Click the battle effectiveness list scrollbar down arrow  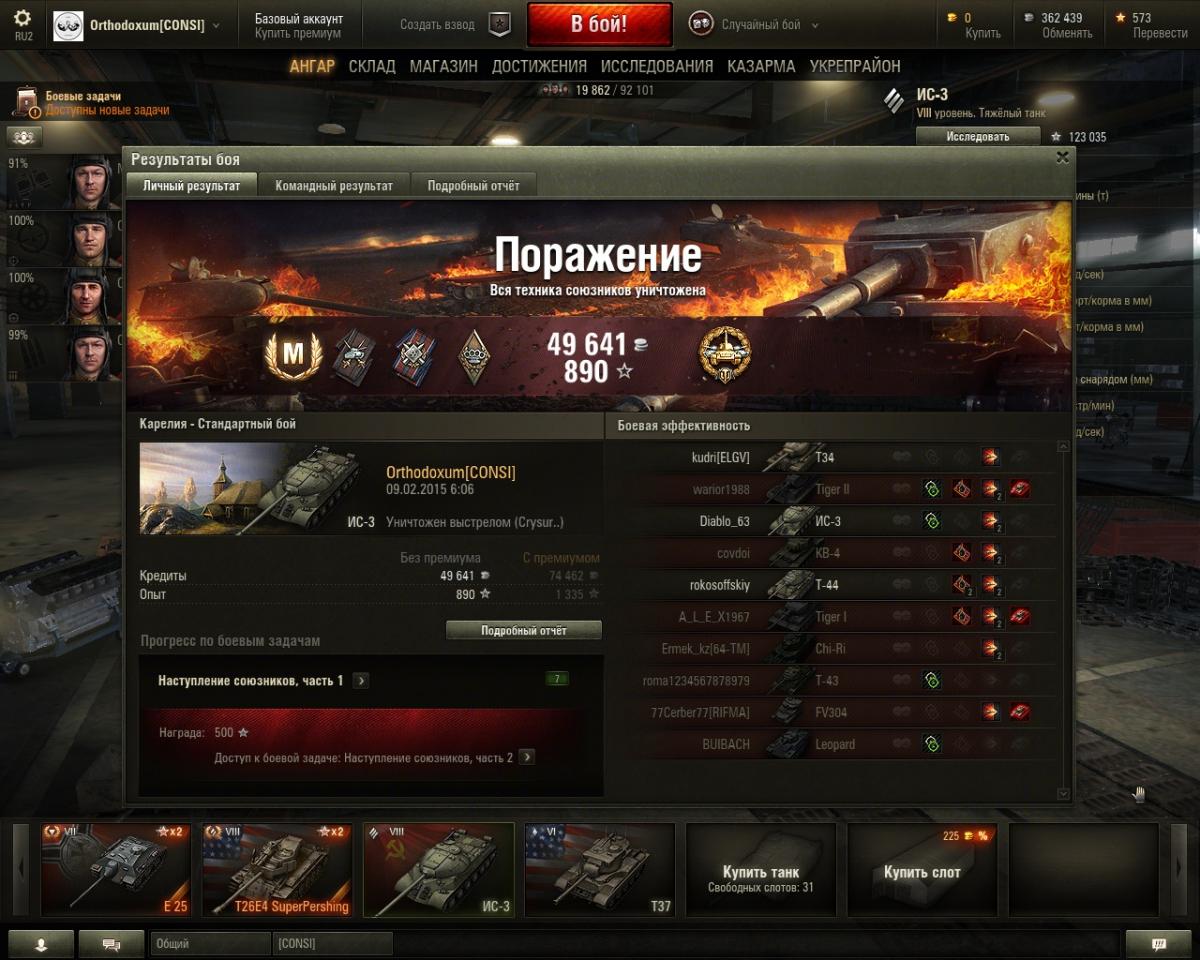point(1063,794)
